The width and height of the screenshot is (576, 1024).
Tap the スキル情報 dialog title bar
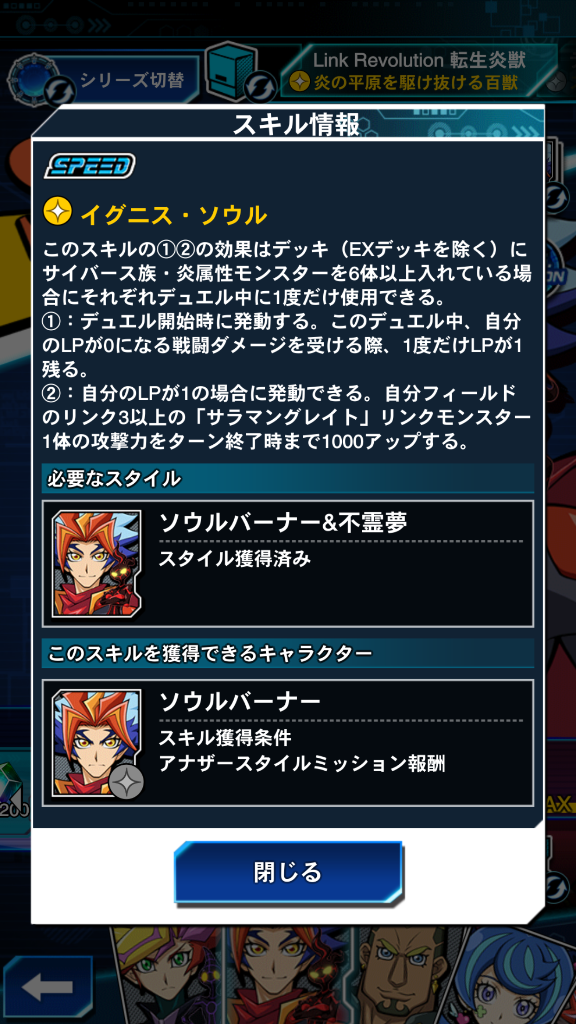(288, 123)
